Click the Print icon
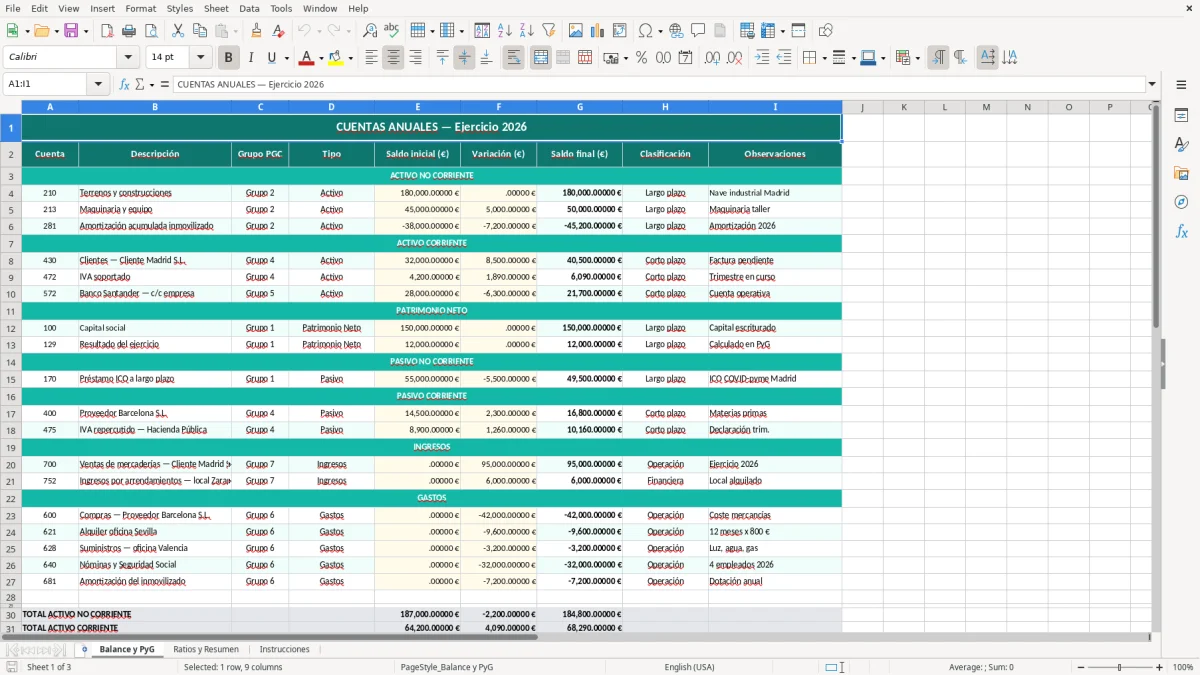This screenshot has width=1200, height=675. pos(129,31)
